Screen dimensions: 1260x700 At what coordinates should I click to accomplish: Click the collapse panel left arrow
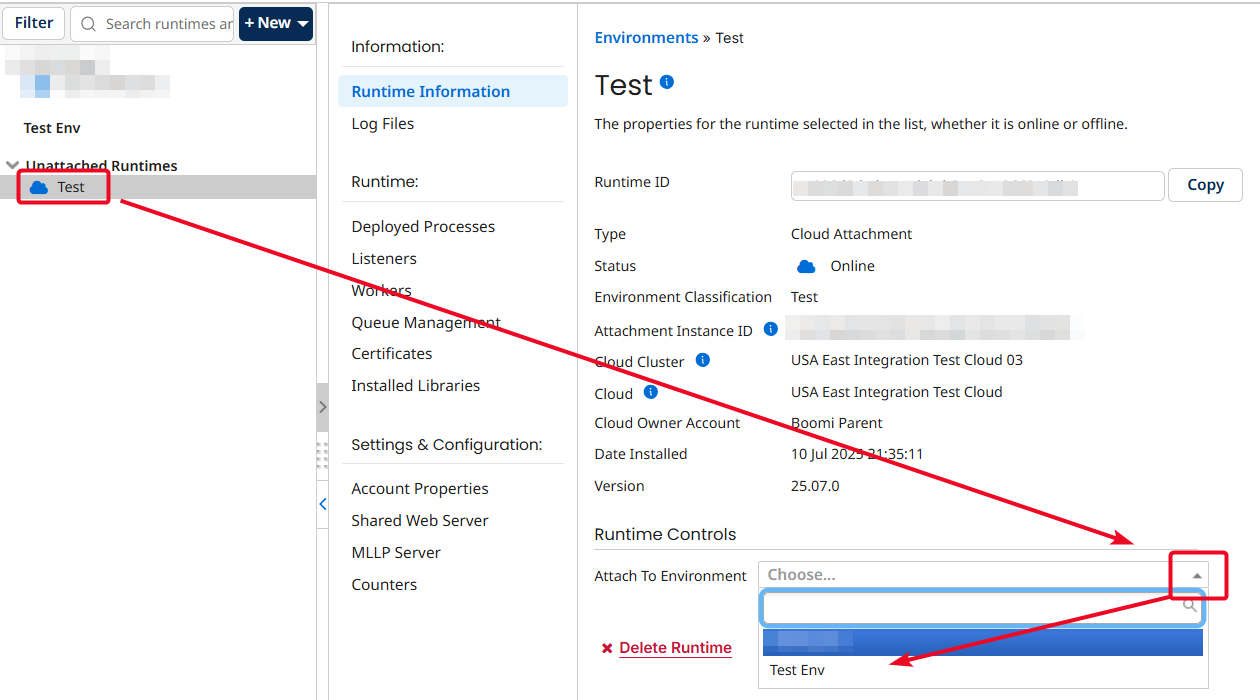322,504
